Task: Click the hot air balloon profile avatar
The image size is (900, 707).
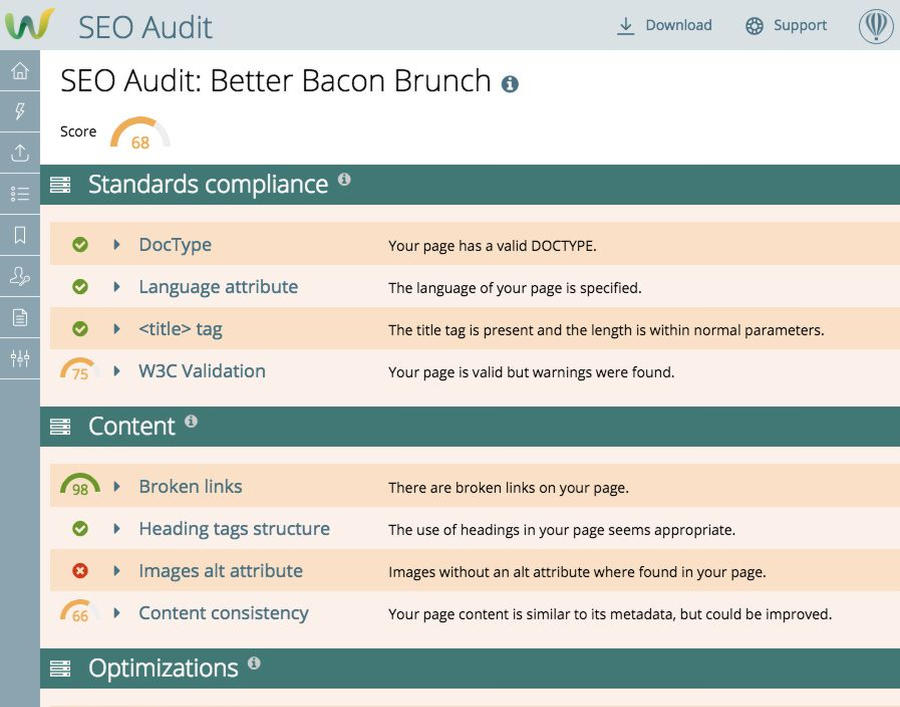Action: (875, 26)
